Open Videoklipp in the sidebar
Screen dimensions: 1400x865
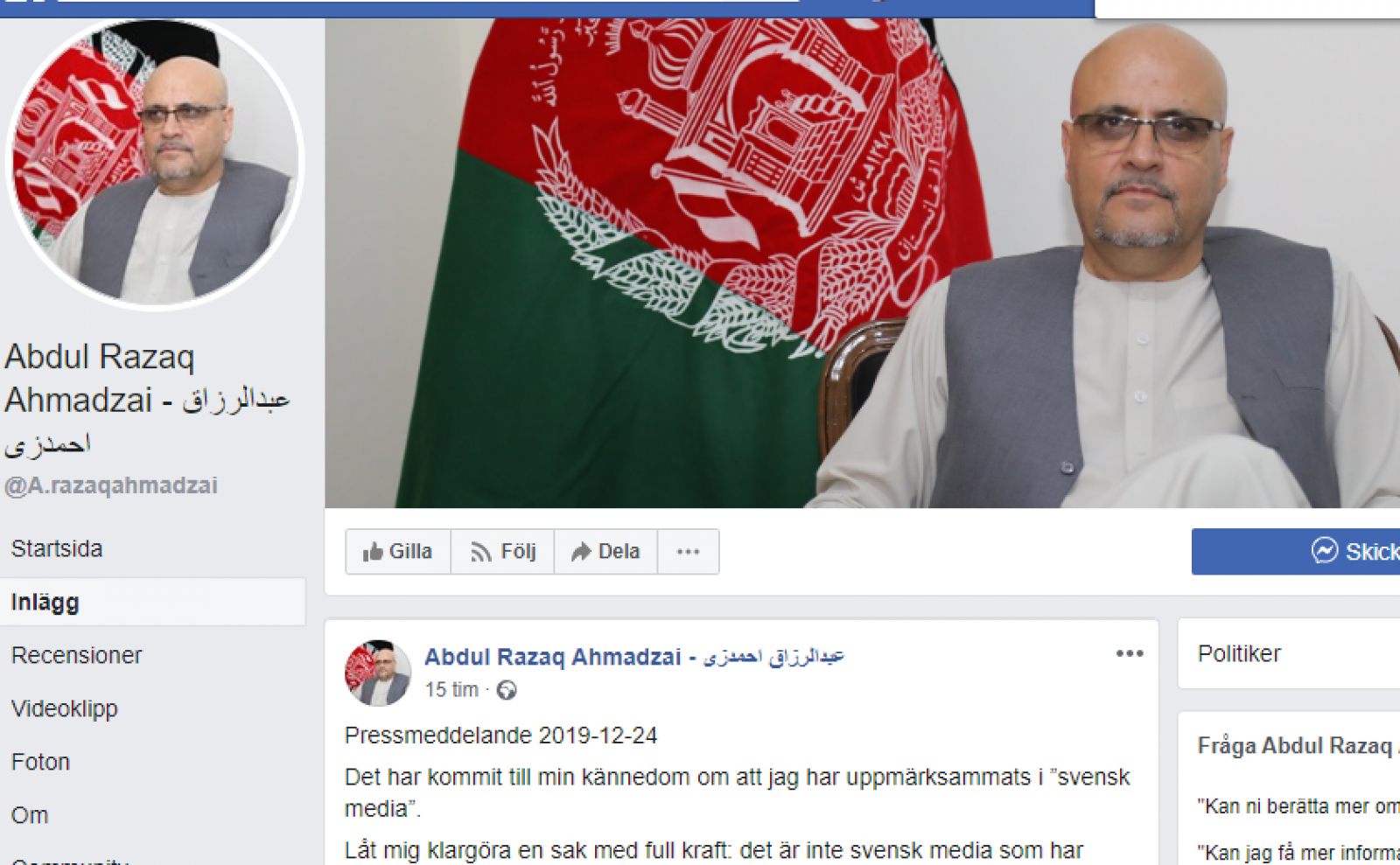pyautogui.click(x=65, y=708)
